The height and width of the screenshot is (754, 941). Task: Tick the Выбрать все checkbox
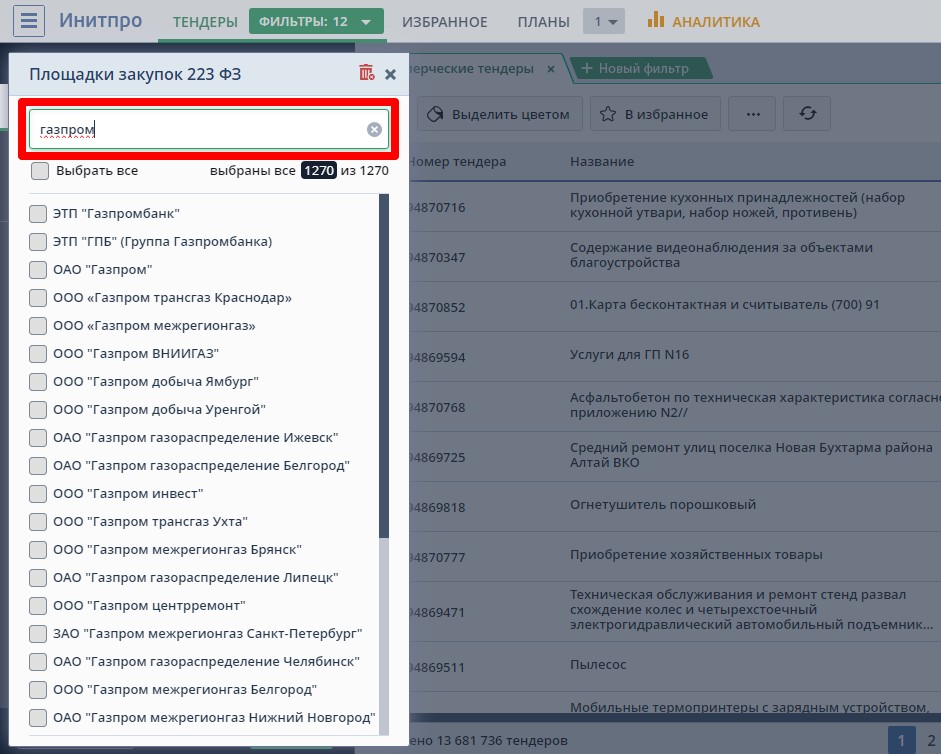[x=40, y=170]
